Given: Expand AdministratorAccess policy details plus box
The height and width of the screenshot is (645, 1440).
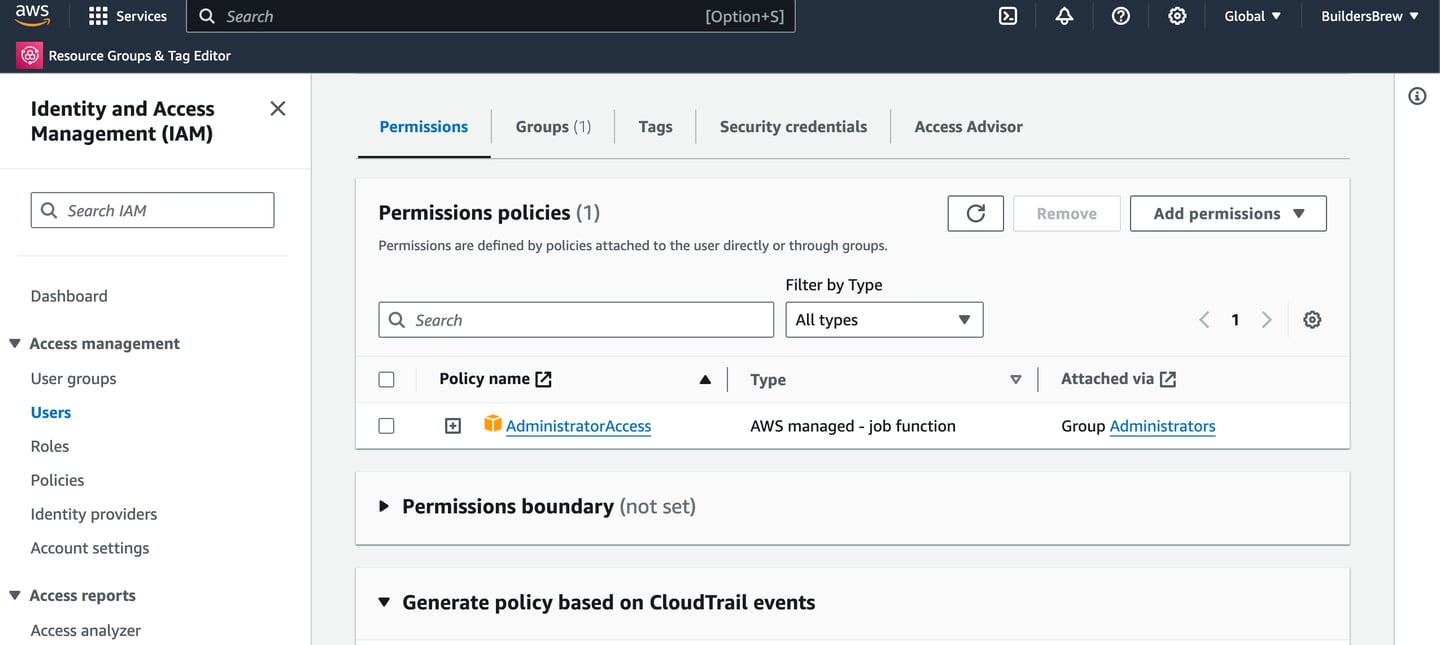Looking at the screenshot, I should 453,426.
